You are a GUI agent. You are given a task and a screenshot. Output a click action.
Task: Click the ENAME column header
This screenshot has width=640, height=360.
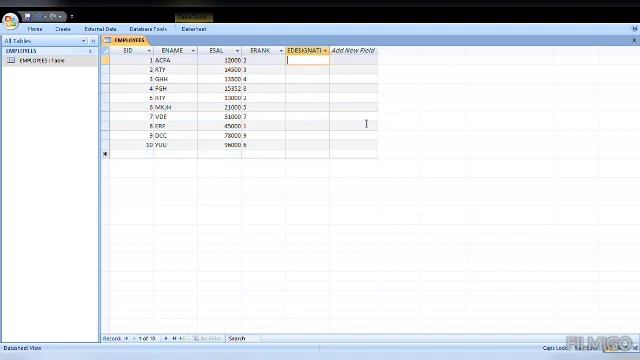pos(172,51)
